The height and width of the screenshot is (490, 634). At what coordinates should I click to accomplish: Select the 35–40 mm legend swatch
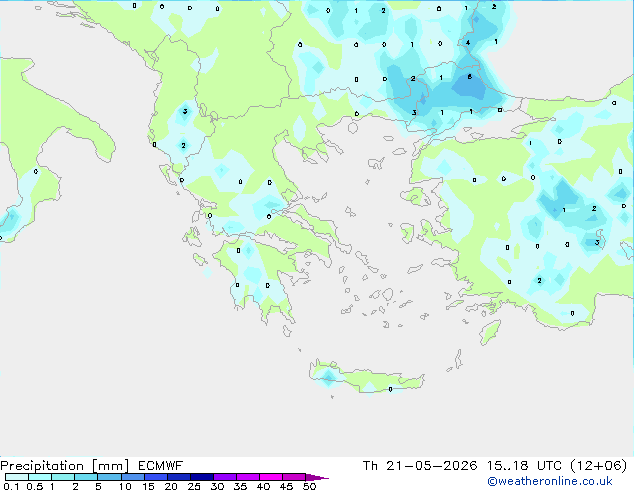coord(248,477)
